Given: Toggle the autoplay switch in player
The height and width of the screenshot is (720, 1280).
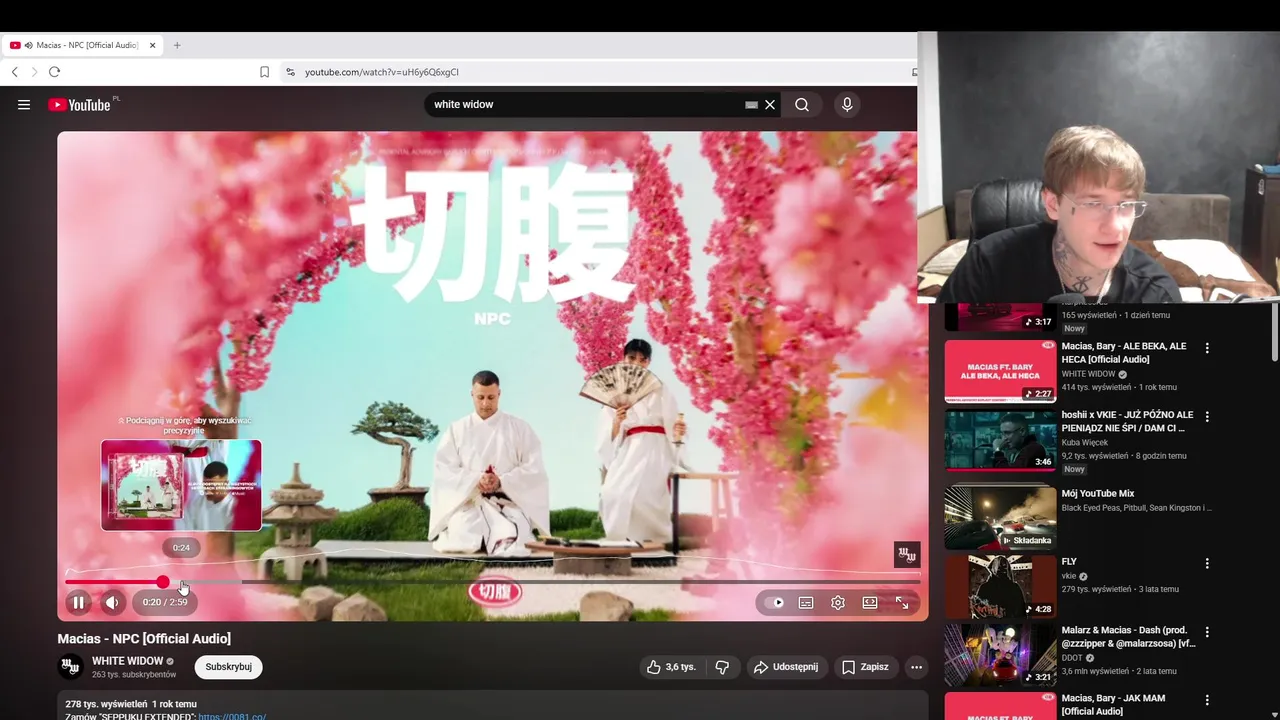Looking at the screenshot, I should (x=775, y=602).
